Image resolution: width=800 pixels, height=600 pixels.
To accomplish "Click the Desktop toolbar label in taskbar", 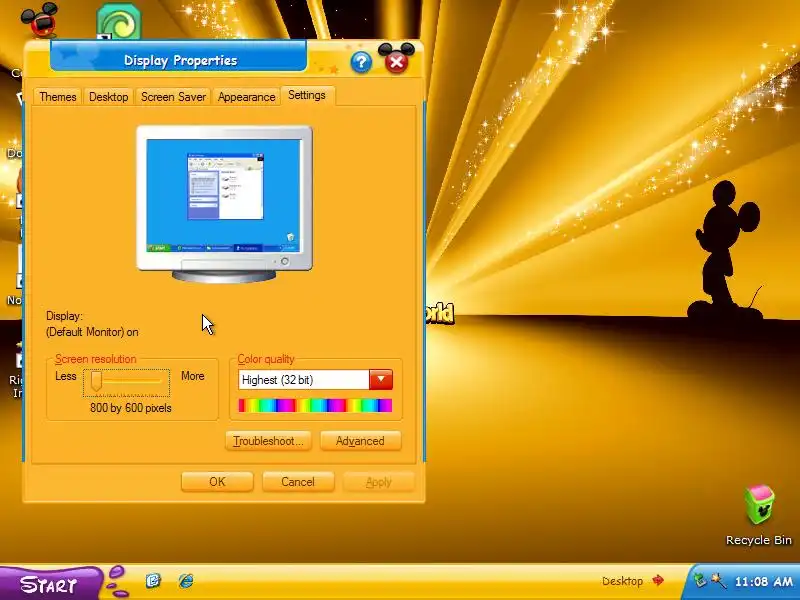I will 622,581.
